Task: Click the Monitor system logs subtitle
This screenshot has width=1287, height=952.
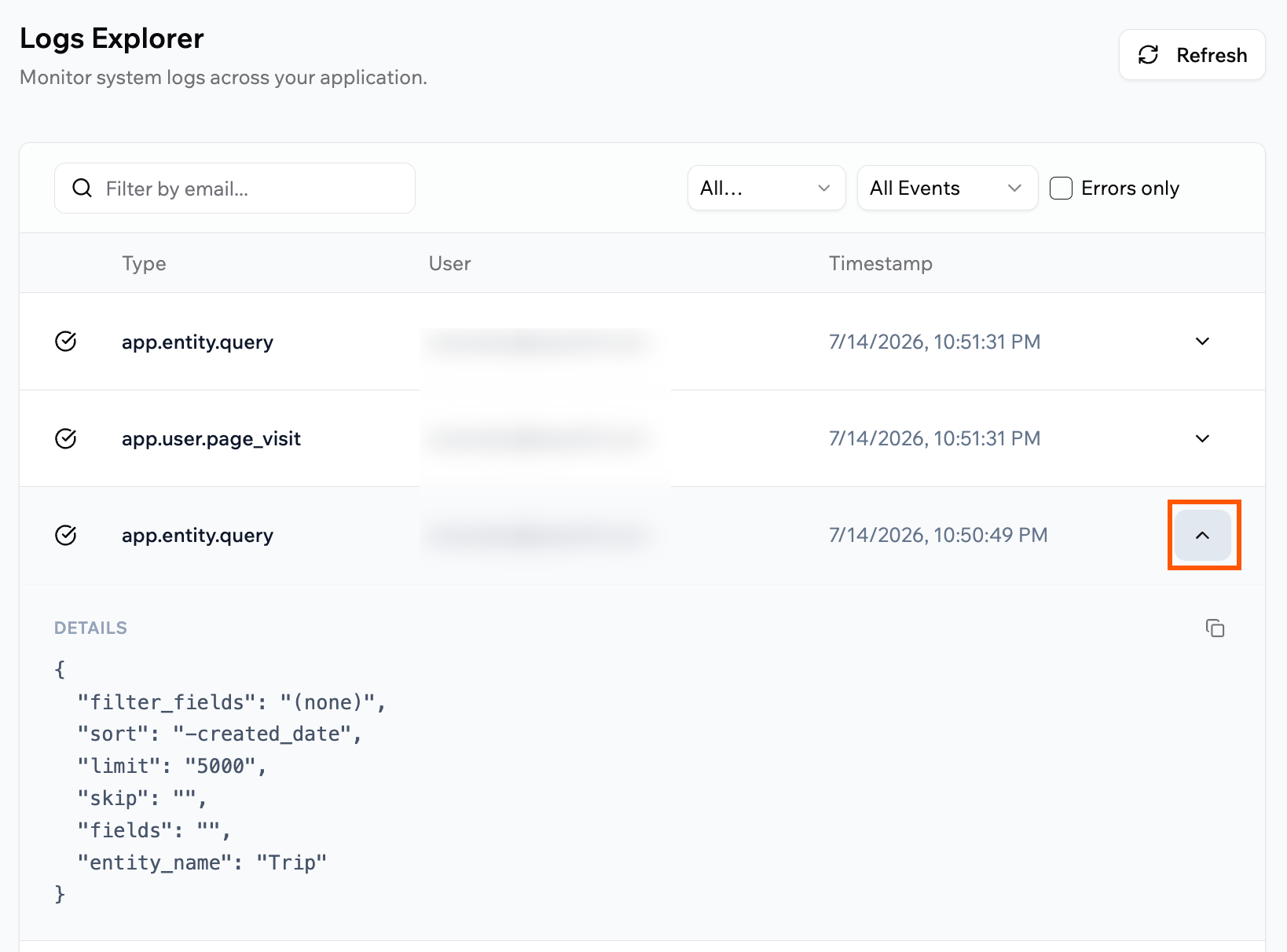Action: coord(223,78)
